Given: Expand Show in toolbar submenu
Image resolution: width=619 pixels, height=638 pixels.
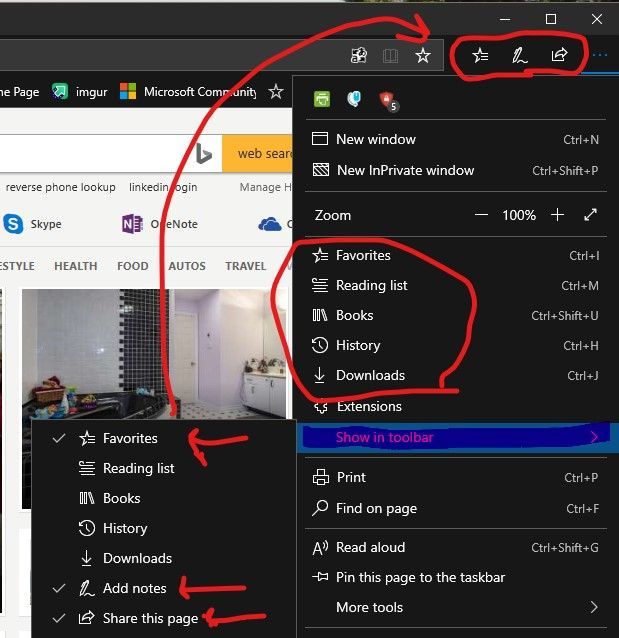Looking at the screenshot, I should click(x=456, y=437).
